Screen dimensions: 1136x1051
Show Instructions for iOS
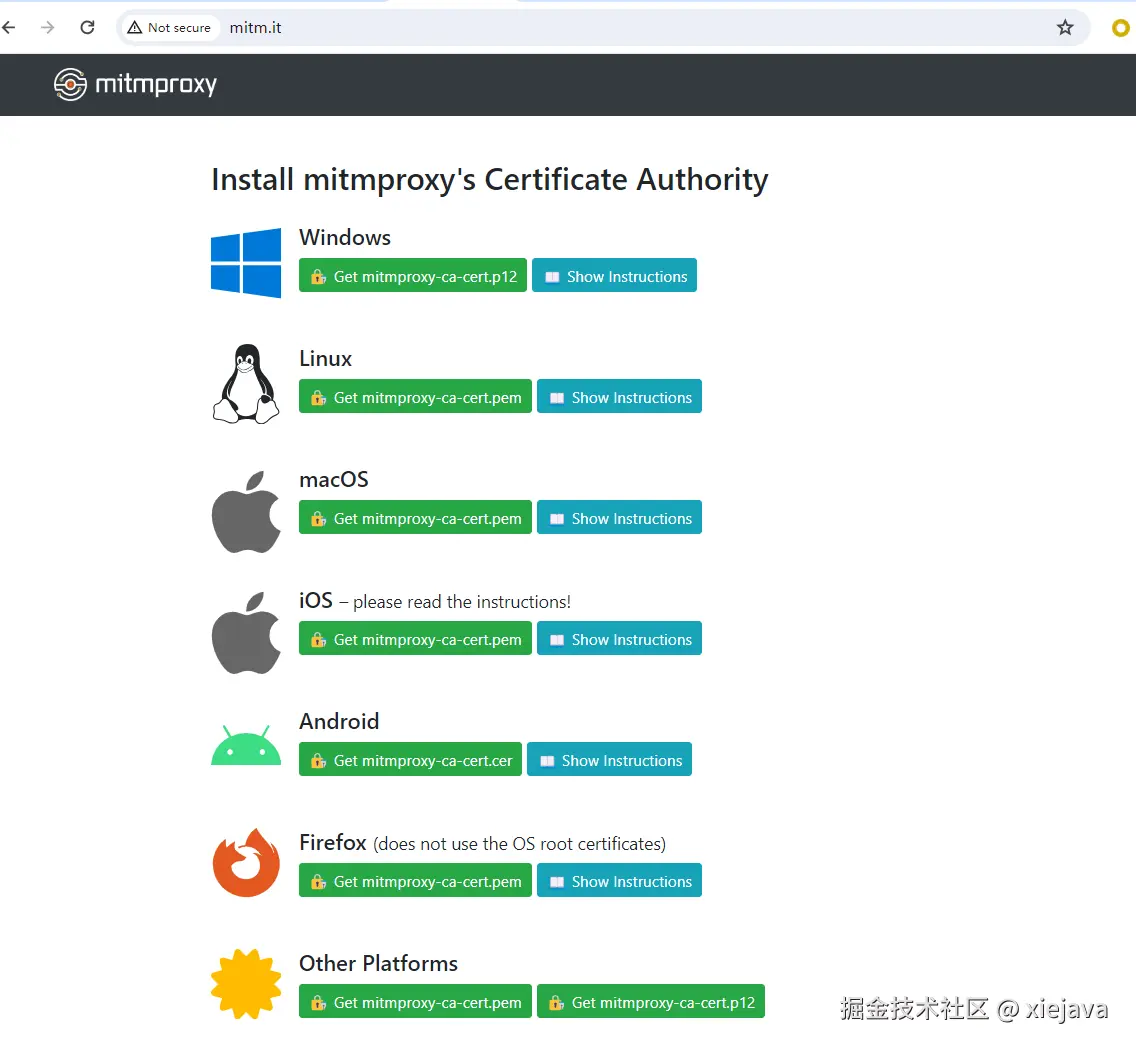(x=619, y=638)
